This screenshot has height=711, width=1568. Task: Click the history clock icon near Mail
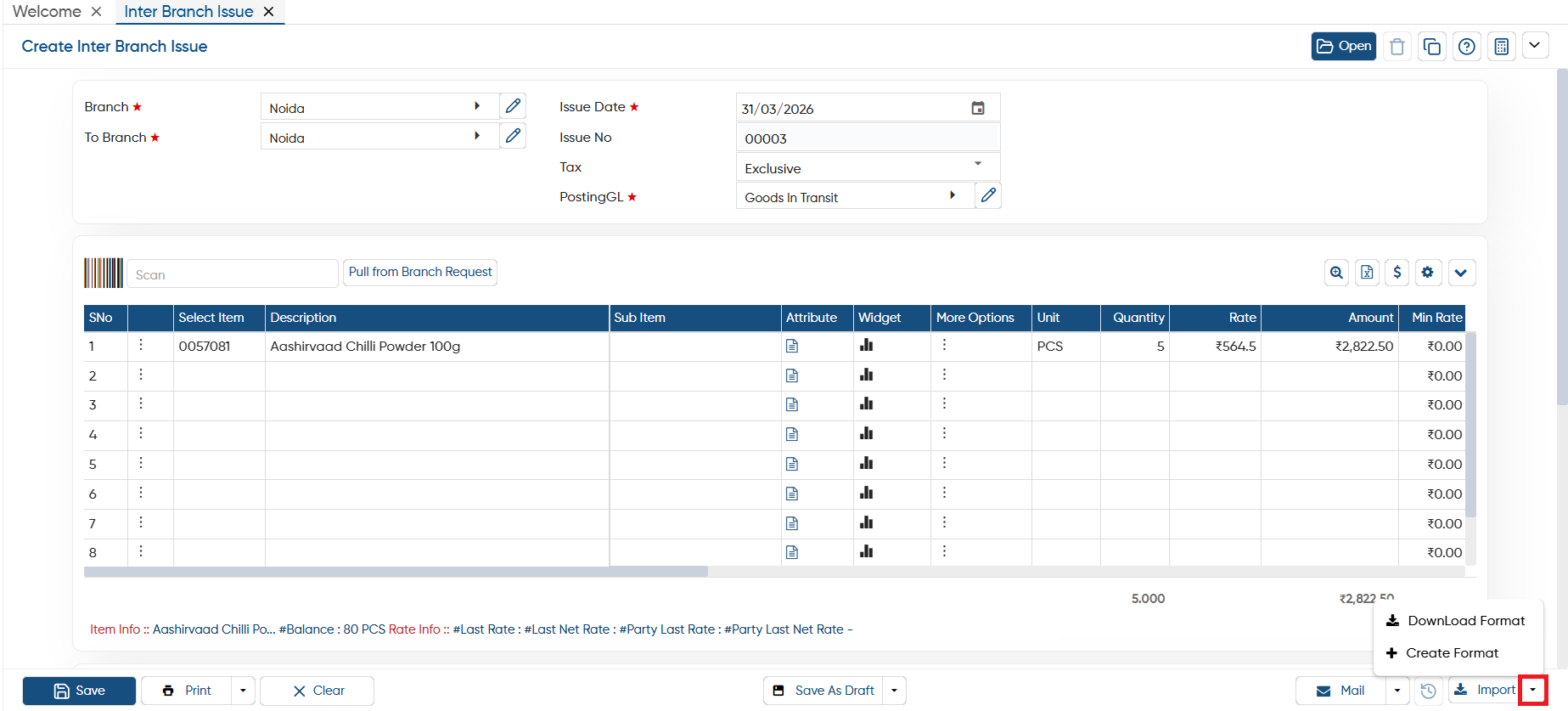click(x=1429, y=691)
